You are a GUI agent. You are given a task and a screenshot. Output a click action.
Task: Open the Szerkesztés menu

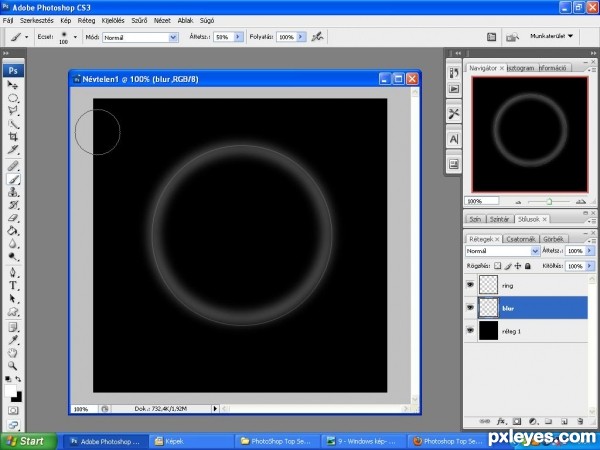coord(37,20)
